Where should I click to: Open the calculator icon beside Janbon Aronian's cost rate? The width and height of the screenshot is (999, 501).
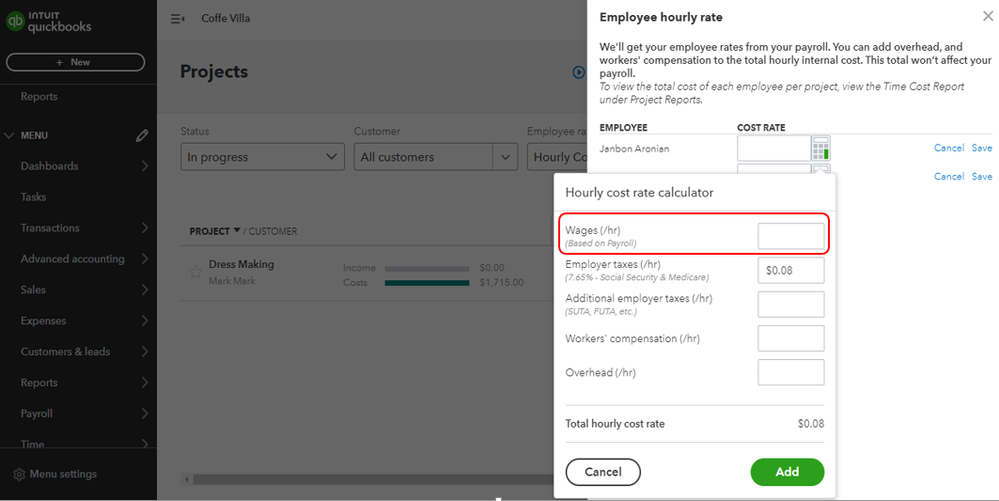[821, 149]
